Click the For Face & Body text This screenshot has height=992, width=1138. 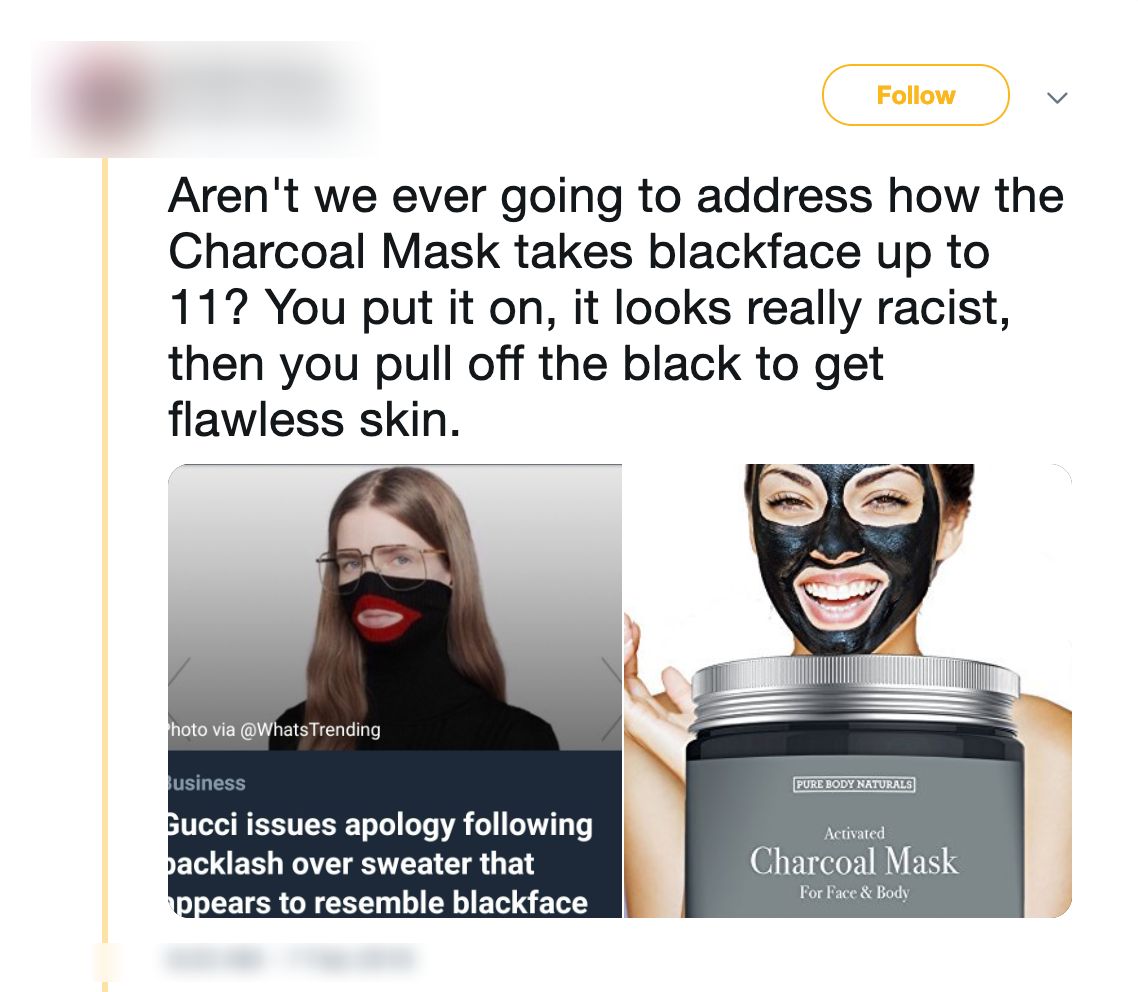(854, 893)
